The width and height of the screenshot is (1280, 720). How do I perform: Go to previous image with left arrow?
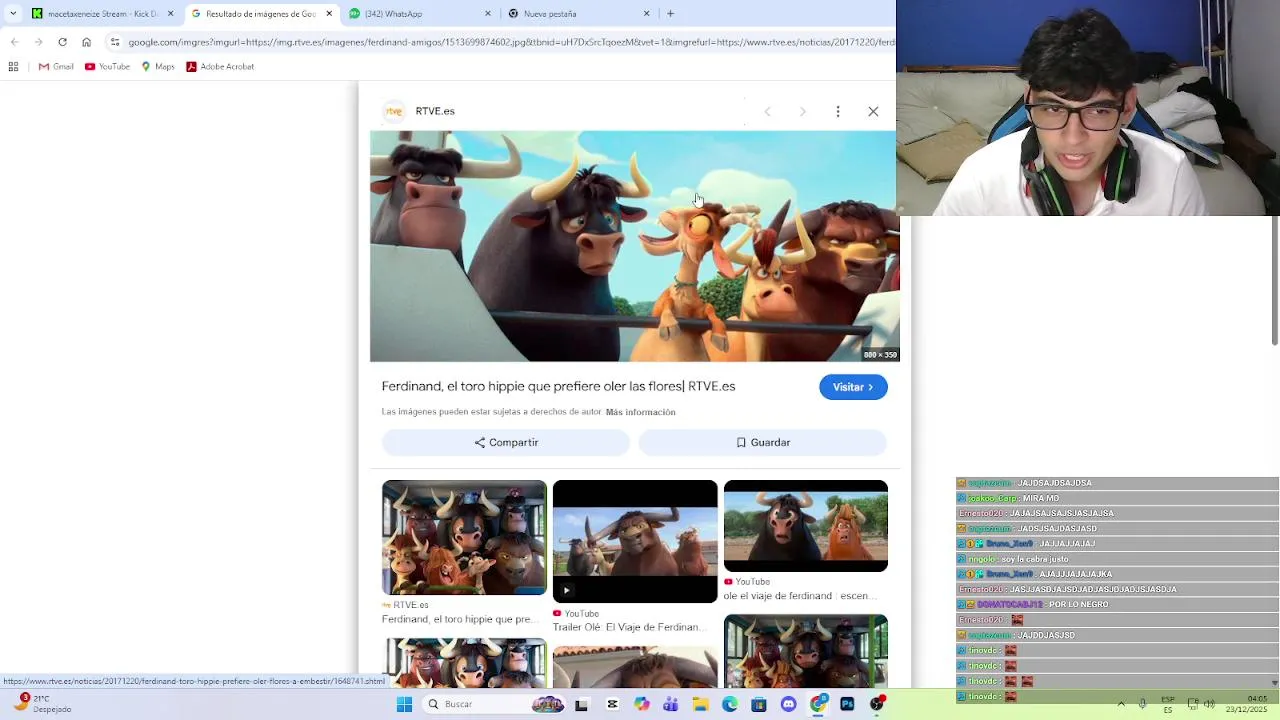coord(767,111)
